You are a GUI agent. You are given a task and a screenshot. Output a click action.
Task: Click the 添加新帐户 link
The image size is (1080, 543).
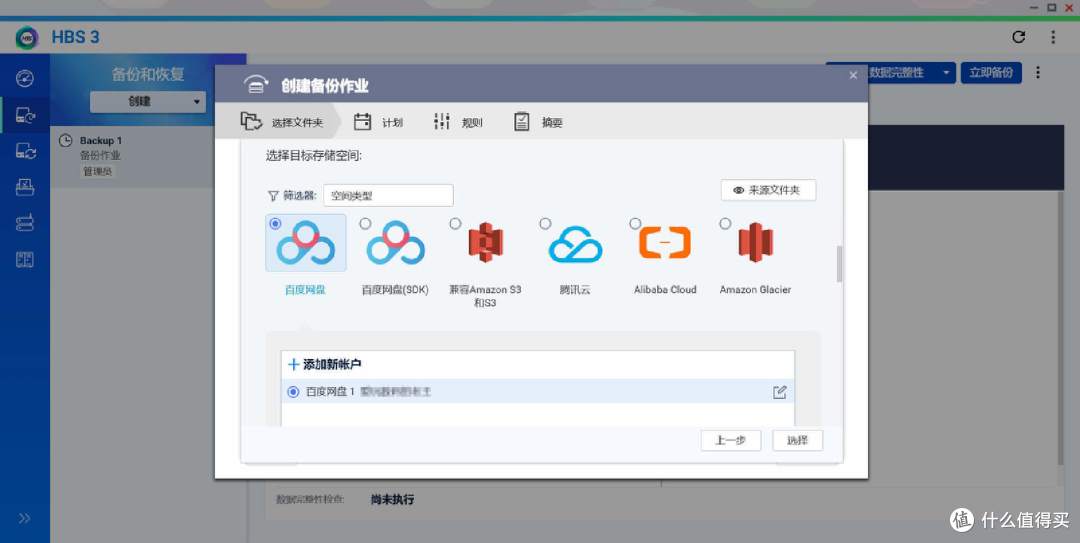332,365
